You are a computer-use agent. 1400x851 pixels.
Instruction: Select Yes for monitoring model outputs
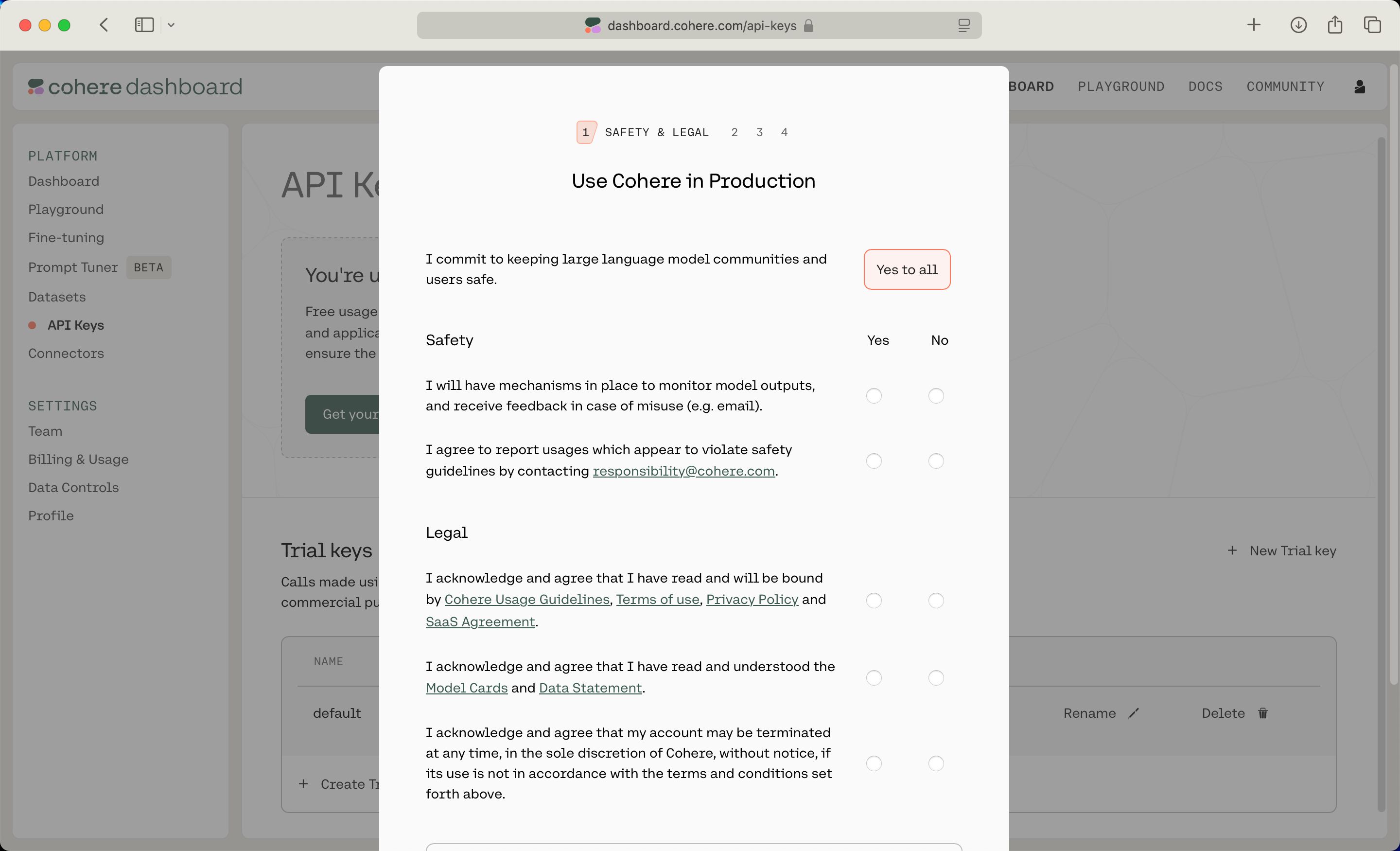point(875,396)
